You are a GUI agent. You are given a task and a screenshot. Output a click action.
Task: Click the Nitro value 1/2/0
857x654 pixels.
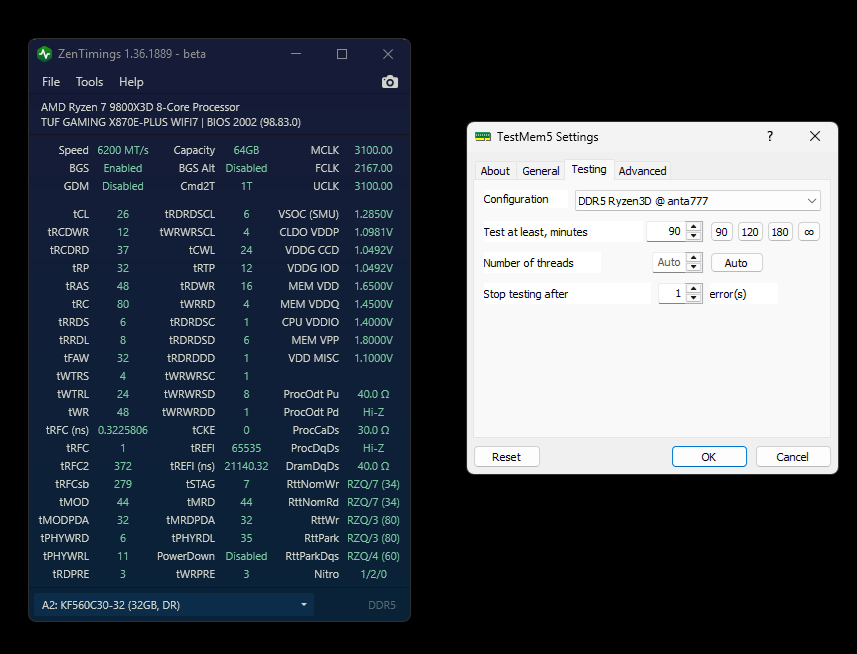(374, 574)
